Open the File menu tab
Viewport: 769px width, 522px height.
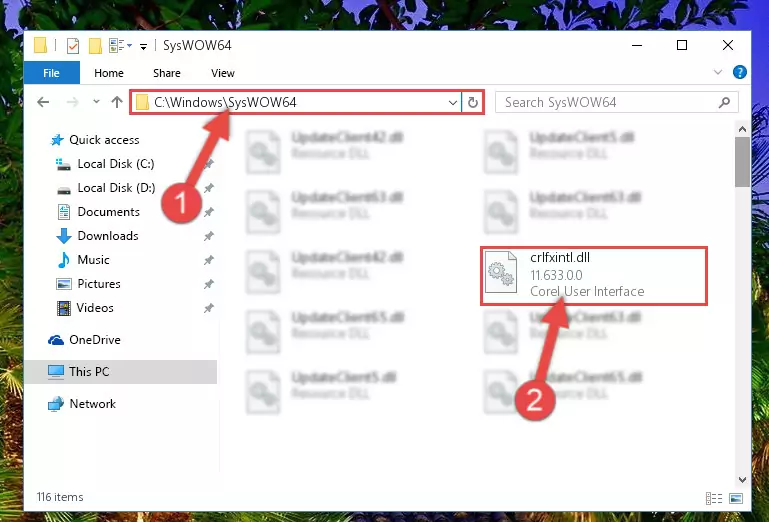(51, 73)
